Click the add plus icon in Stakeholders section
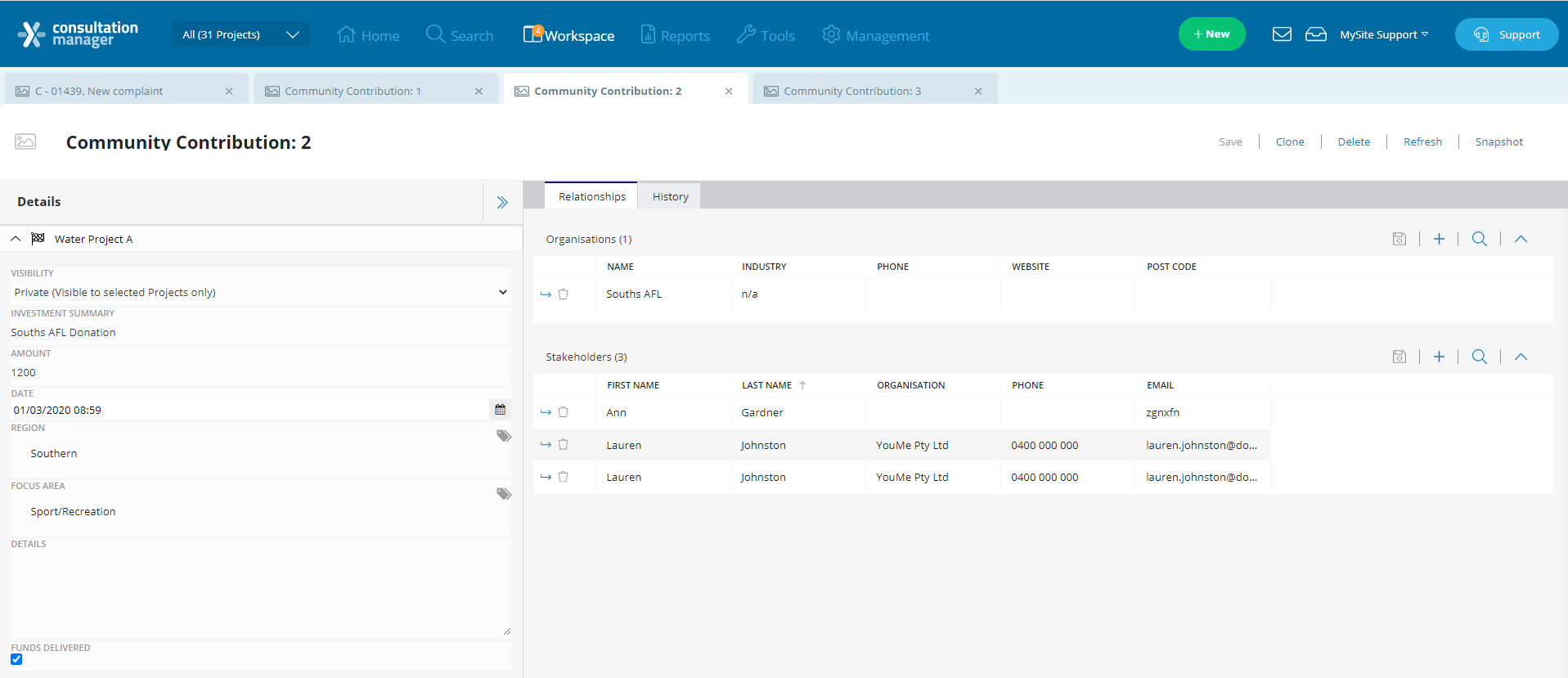The height and width of the screenshot is (678, 1568). [1439, 357]
